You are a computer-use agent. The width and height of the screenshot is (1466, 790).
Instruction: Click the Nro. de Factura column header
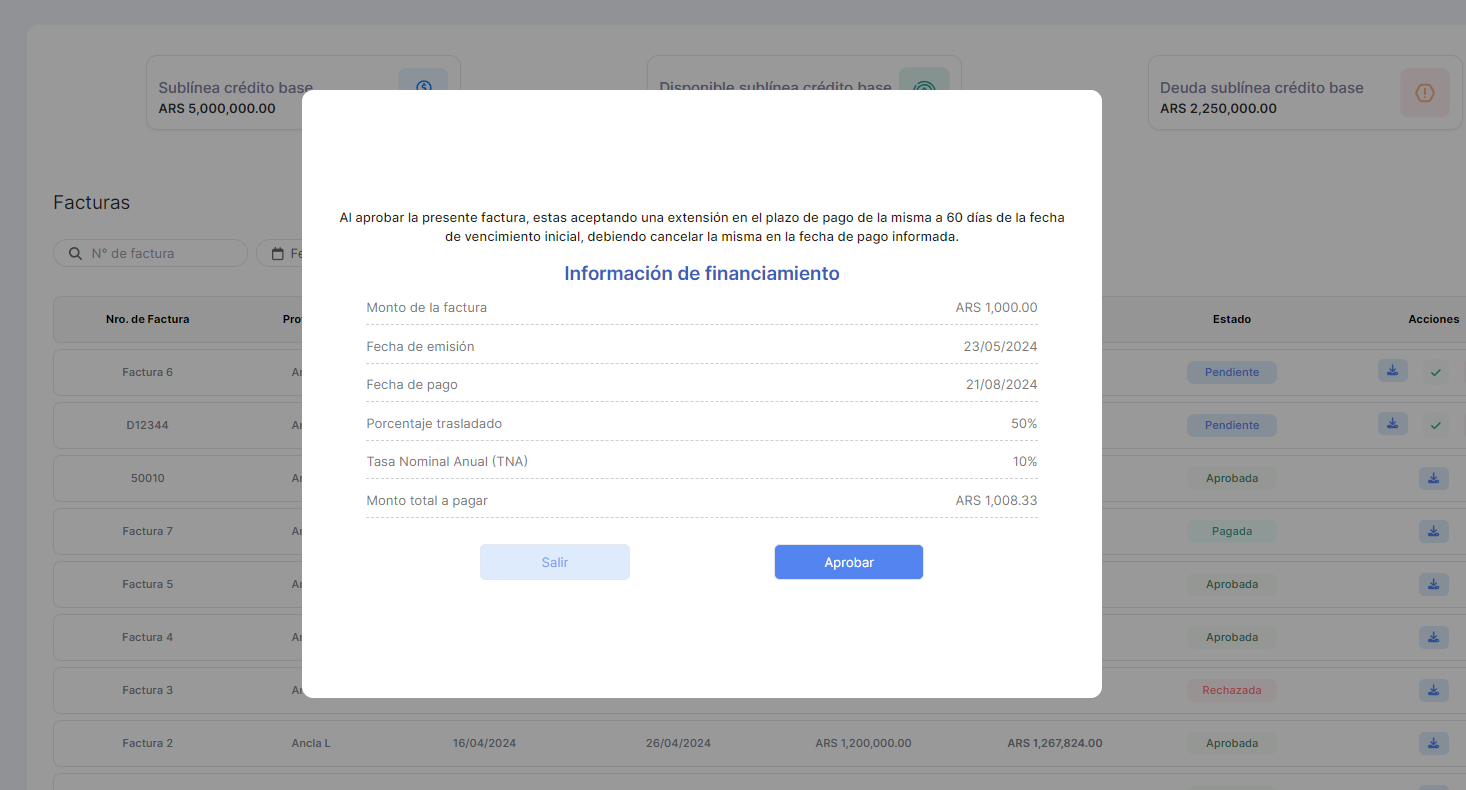147,319
